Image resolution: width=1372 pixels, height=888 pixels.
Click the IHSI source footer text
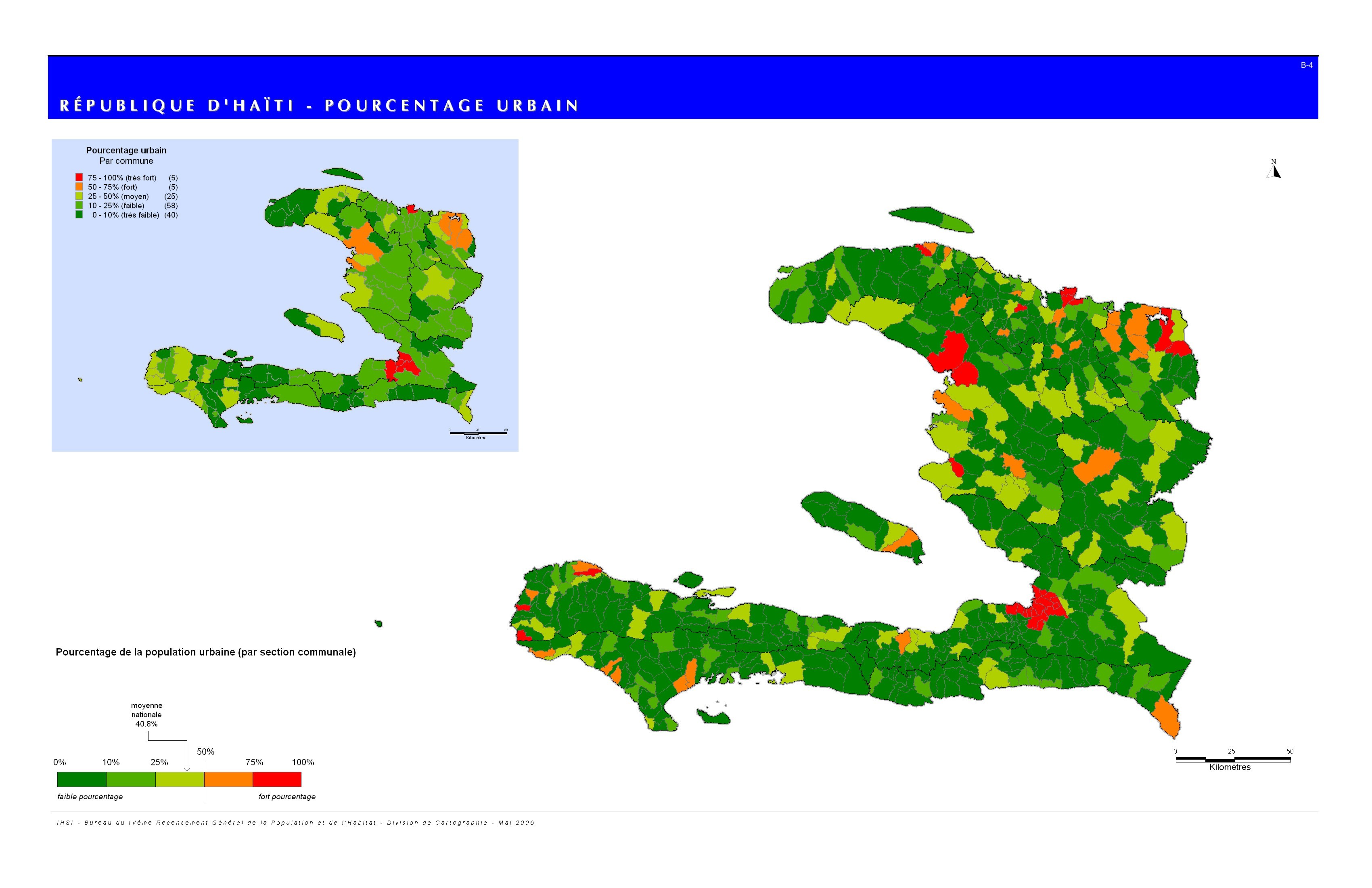click(x=295, y=822)
